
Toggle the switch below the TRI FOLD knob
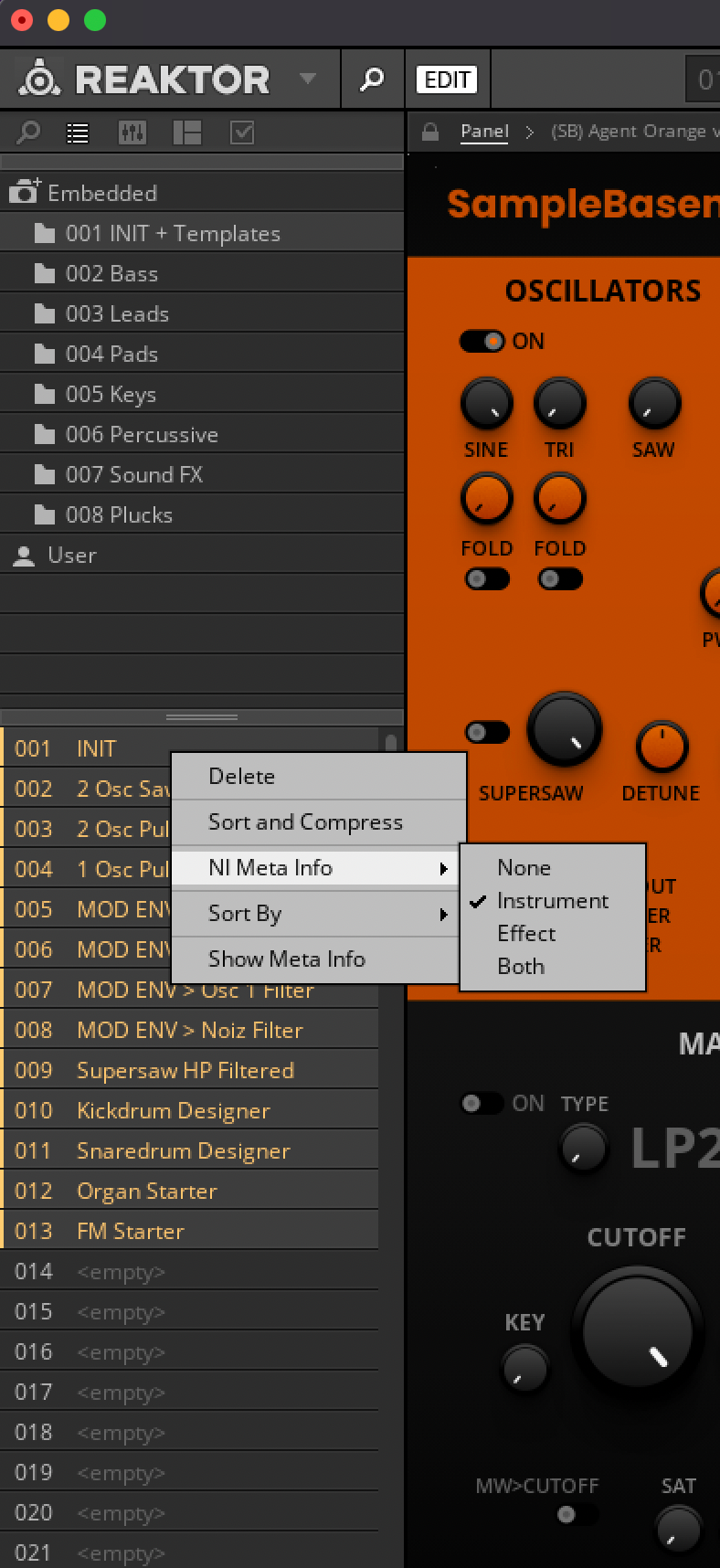tap(559, 578)
